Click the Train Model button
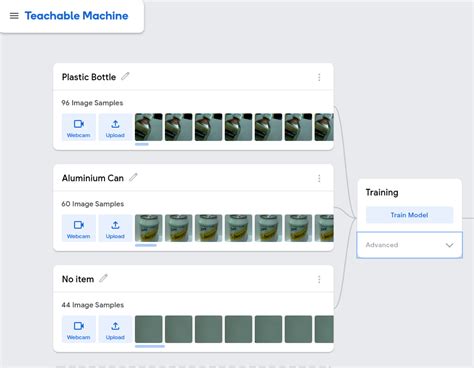 [x=409, y=215]
